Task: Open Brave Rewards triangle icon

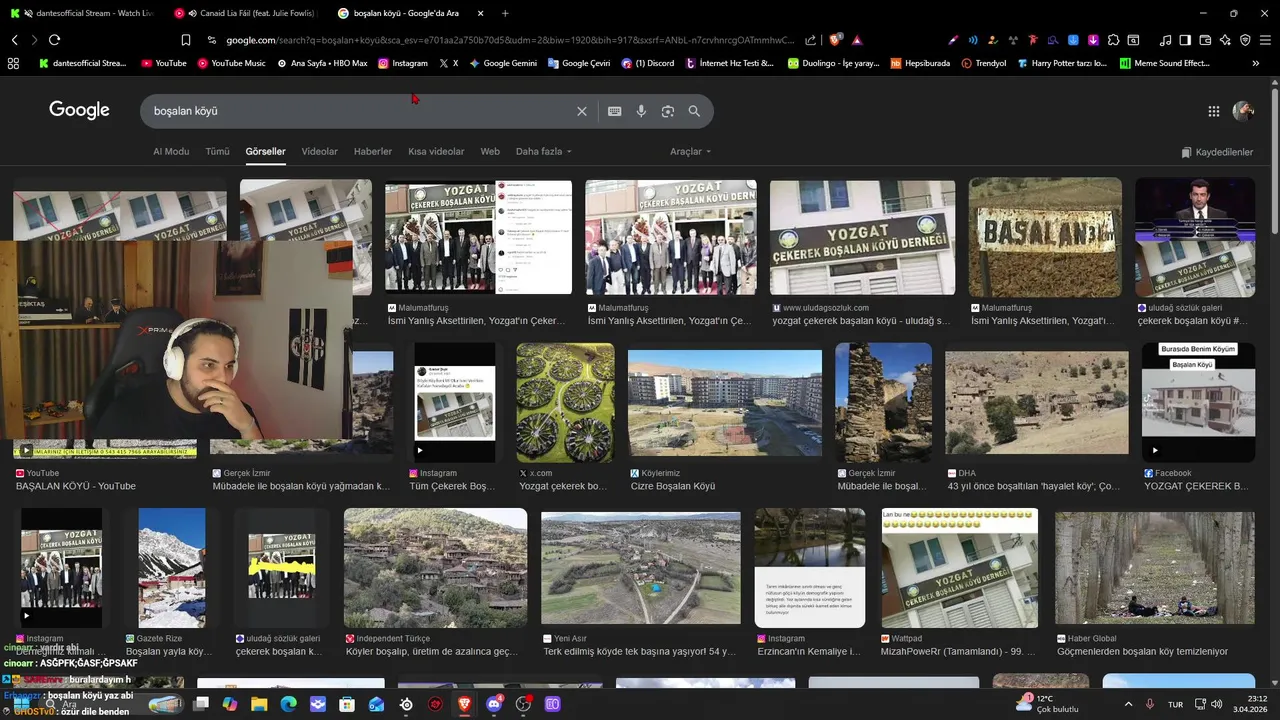Action: click(x=857, y=40)
